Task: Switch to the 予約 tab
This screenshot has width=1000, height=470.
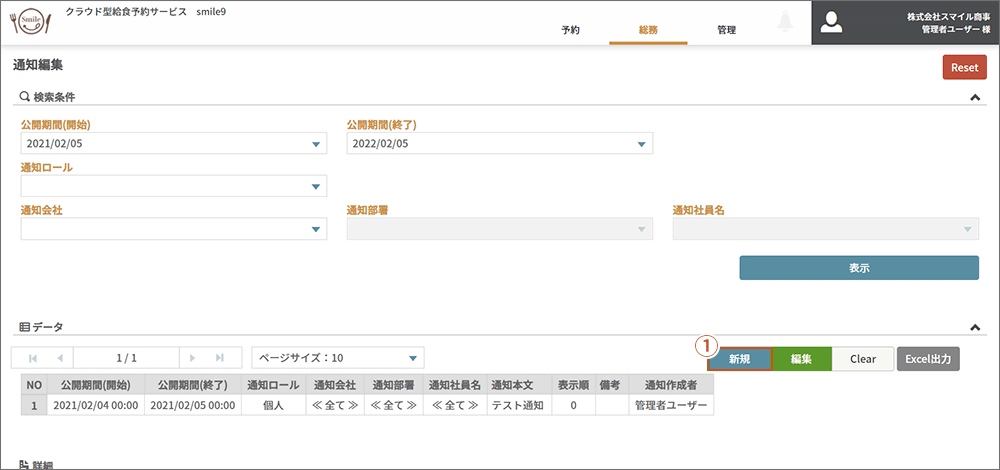Action: [x=570, y=30]
